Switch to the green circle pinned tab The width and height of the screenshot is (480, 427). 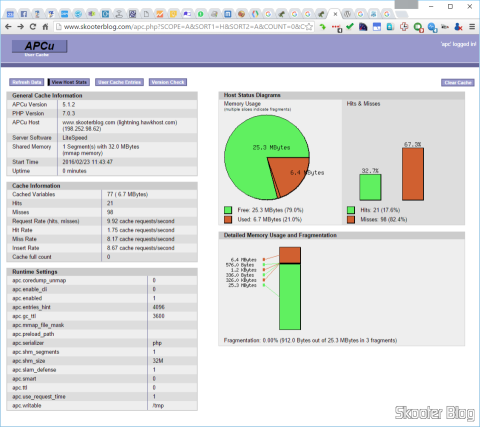tap(200, 14)
